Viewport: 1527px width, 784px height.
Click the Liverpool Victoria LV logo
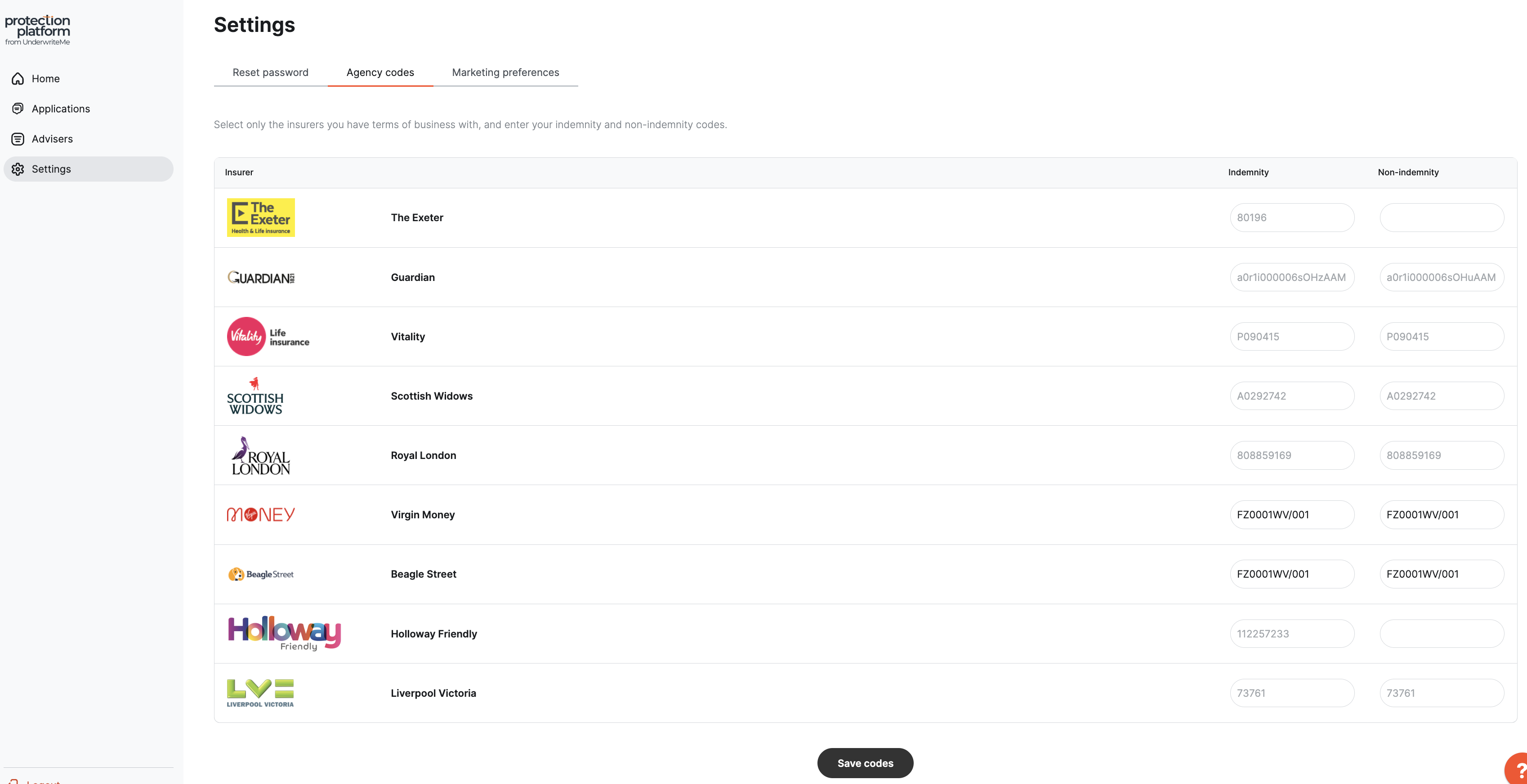pos(260,693)
